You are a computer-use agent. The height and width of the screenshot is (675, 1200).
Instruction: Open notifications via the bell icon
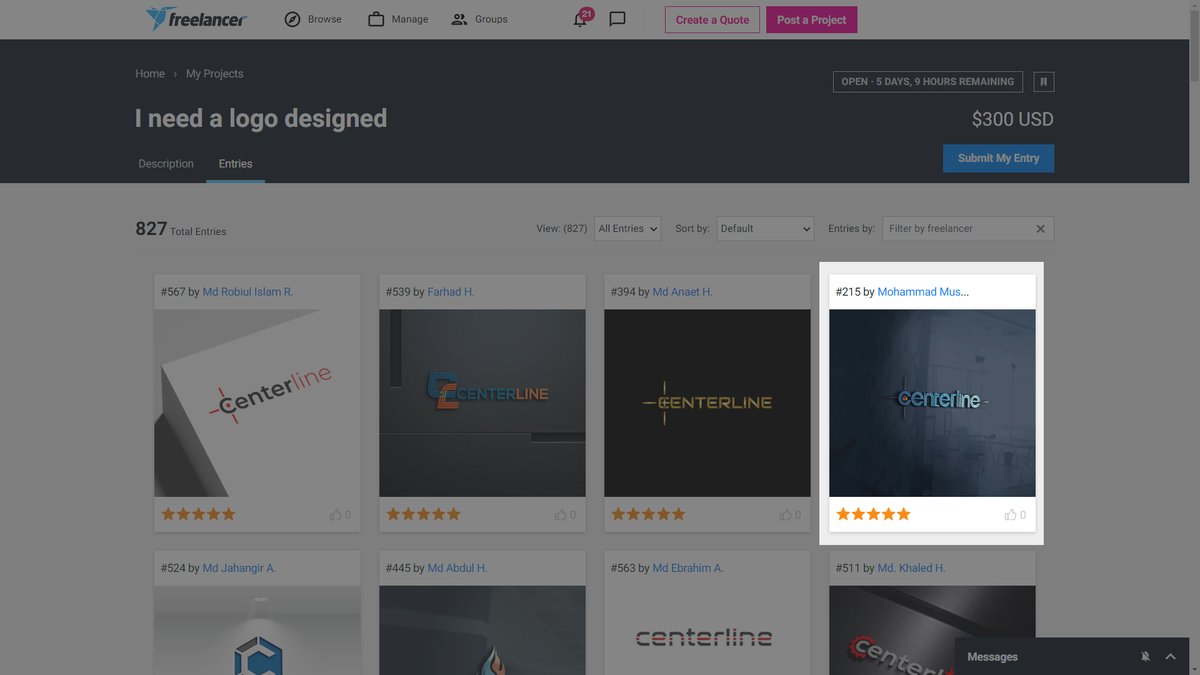point(580,20)
